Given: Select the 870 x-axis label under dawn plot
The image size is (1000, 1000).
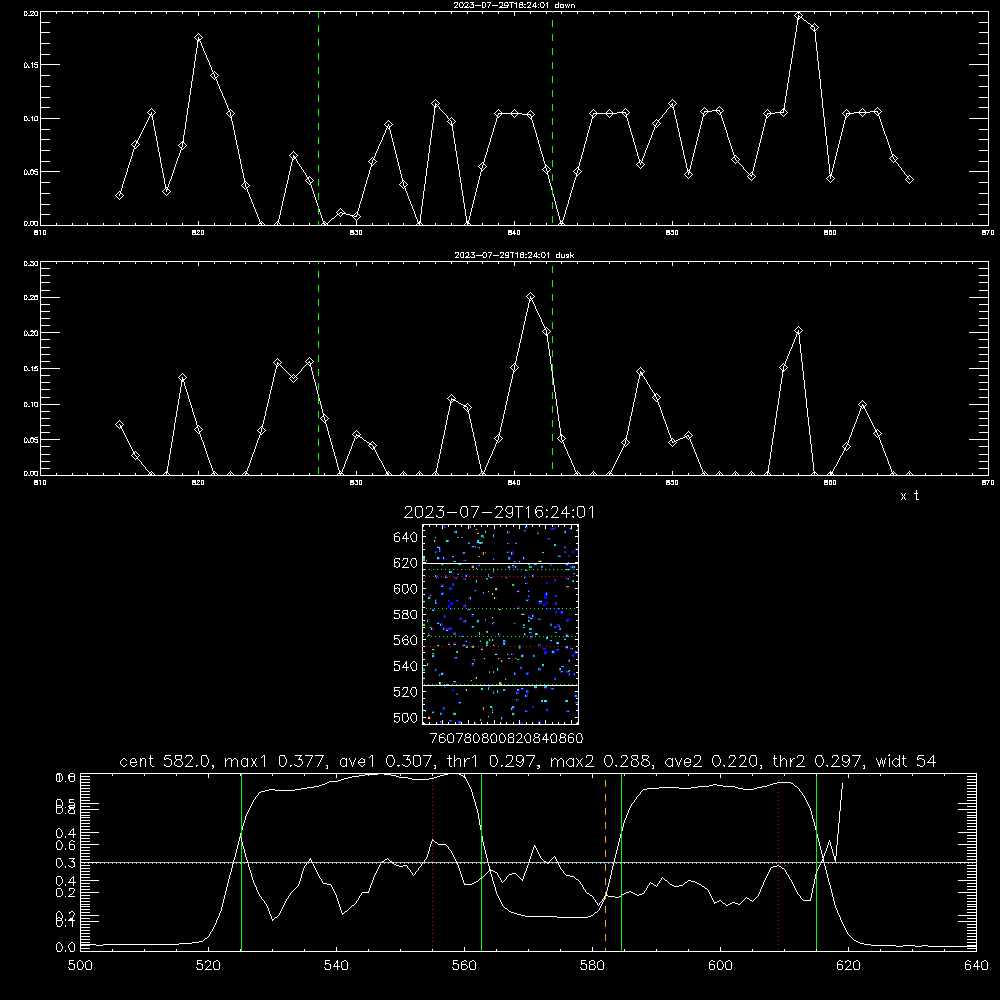Looking at the screenshot, I should [x=988, y=233].
